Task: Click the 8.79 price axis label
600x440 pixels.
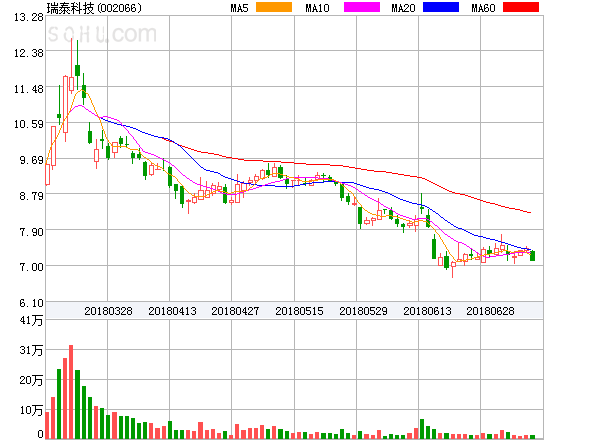Action: (x=31, y=196)
